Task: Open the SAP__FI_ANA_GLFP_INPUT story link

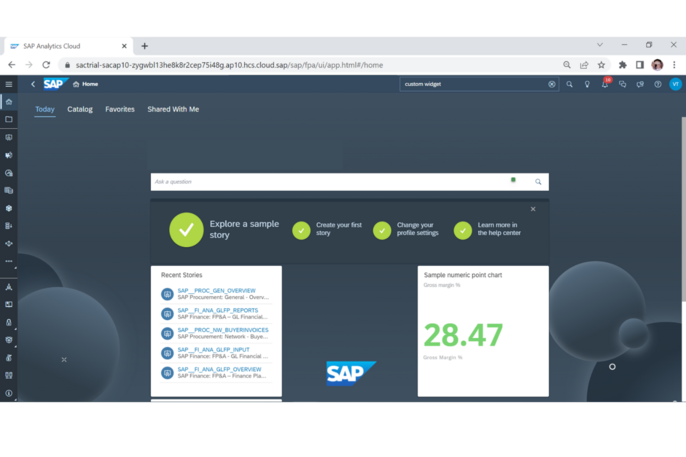Action: [213, 350]
